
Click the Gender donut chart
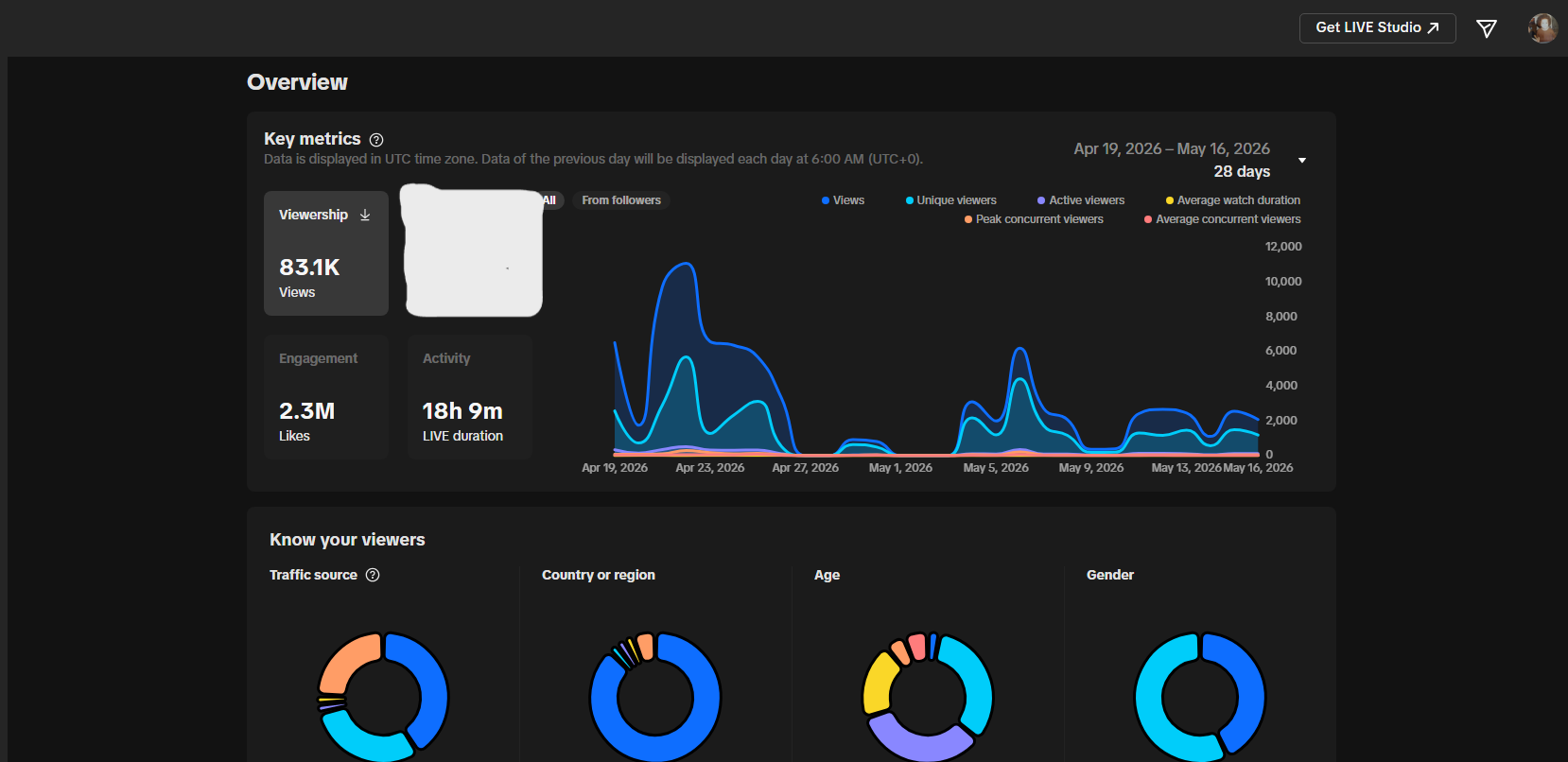pos(1200,698)
